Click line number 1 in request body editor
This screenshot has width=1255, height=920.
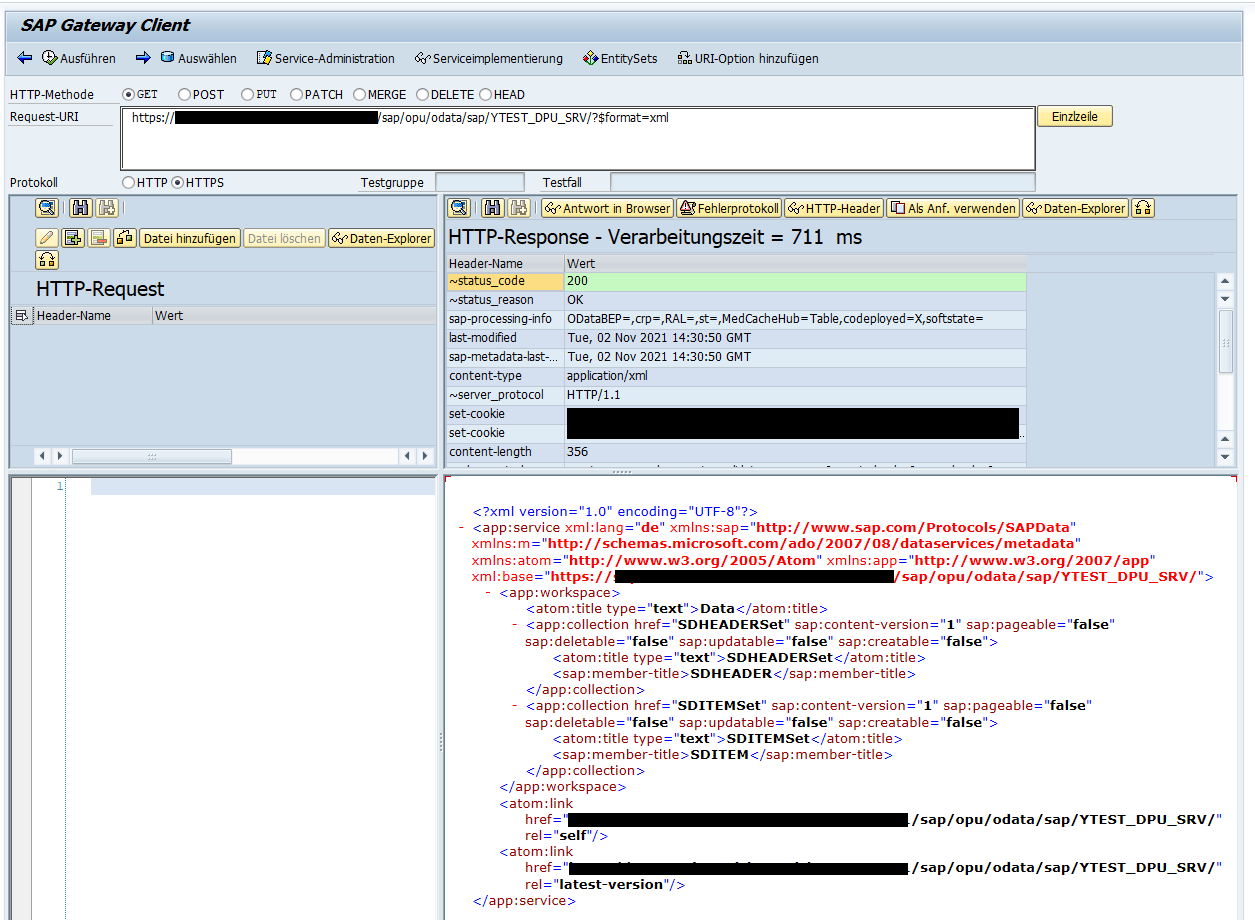[x=60, y=486]
